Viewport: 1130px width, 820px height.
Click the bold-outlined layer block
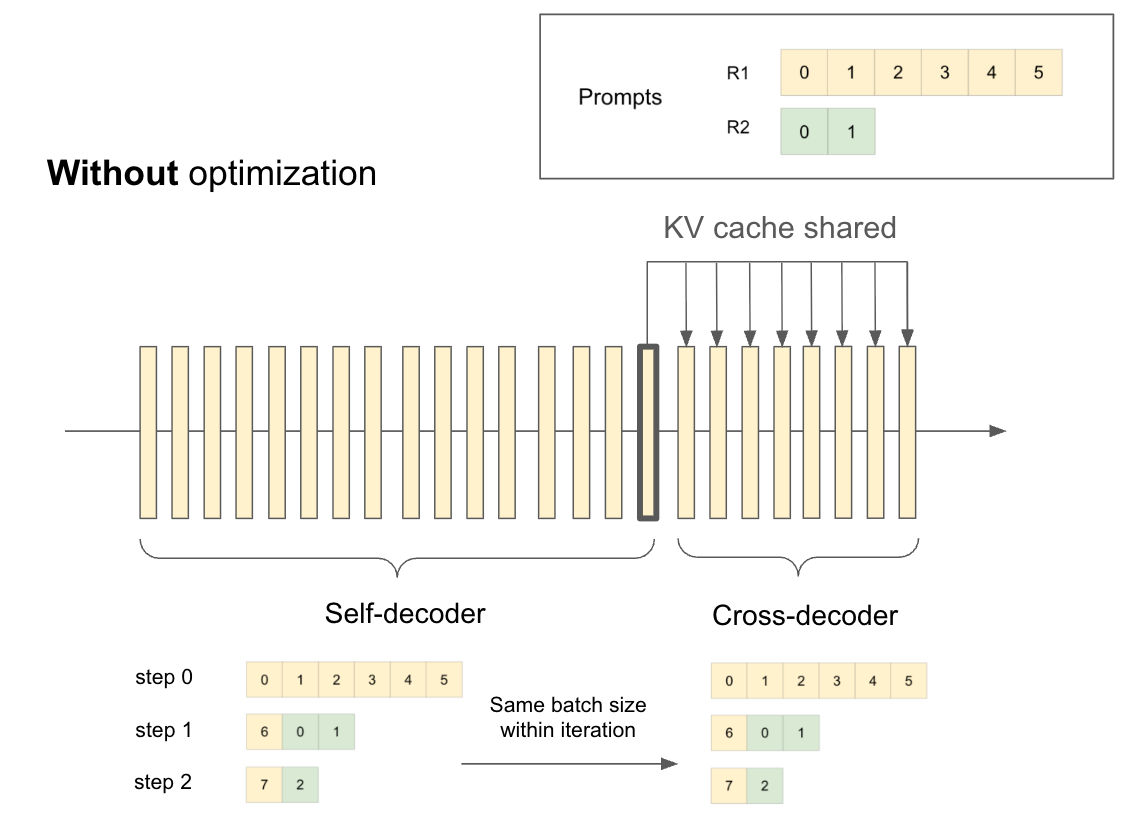(x=648, y=432)
